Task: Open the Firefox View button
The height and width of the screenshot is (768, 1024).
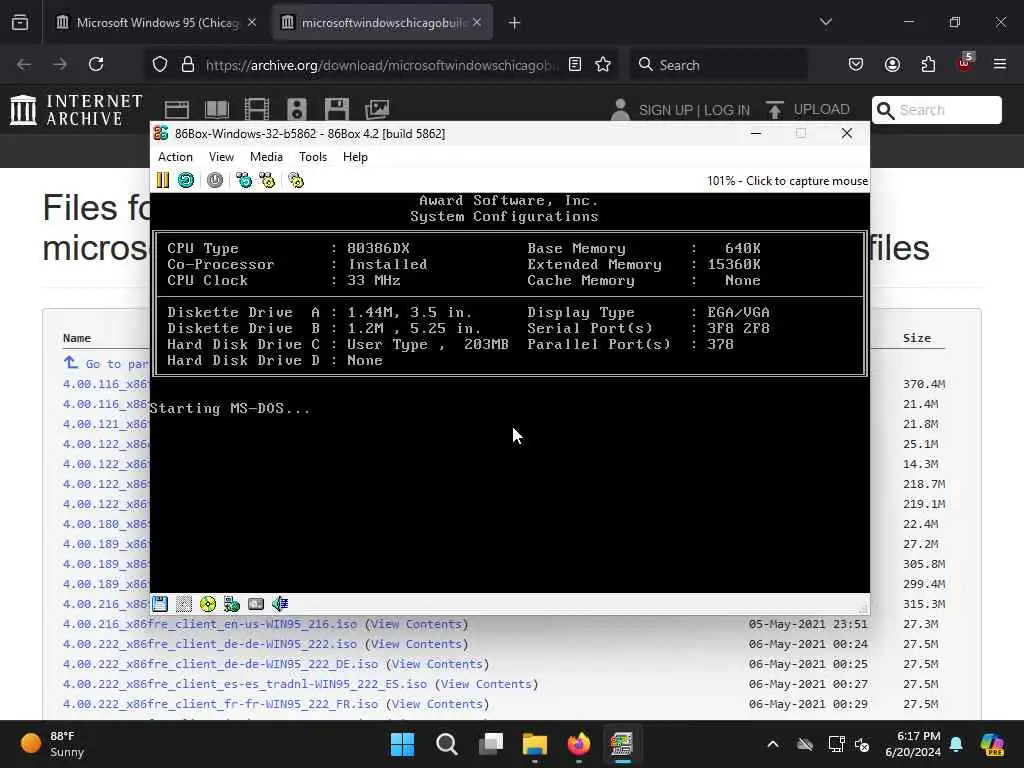Action: pyautogui.click(x=20, y=22)
